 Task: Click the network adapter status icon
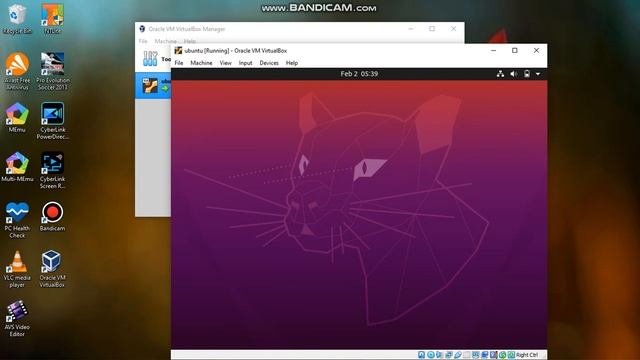pos(449,355)
